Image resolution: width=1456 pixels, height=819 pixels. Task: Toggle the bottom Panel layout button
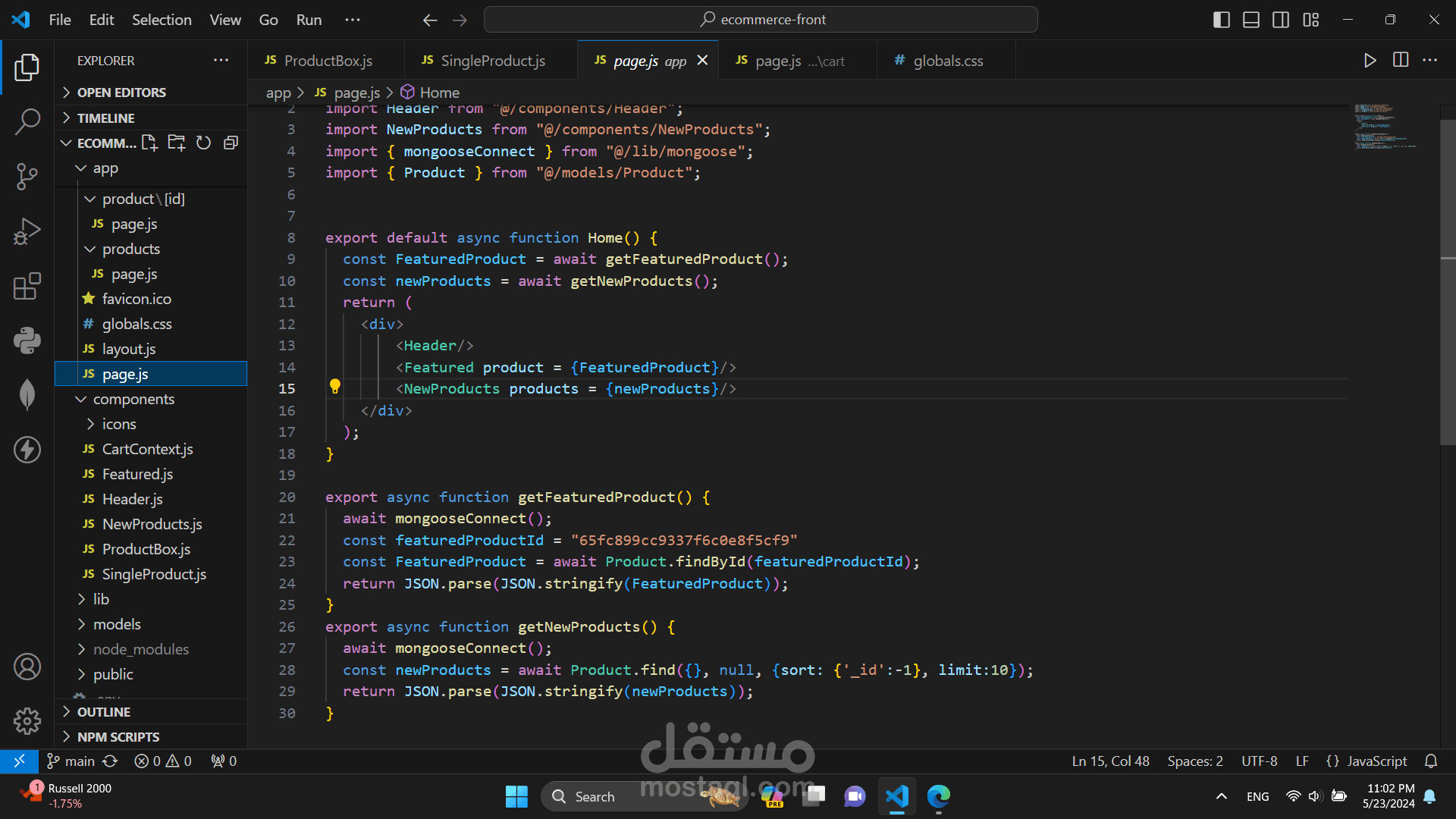coord(1251,20)
